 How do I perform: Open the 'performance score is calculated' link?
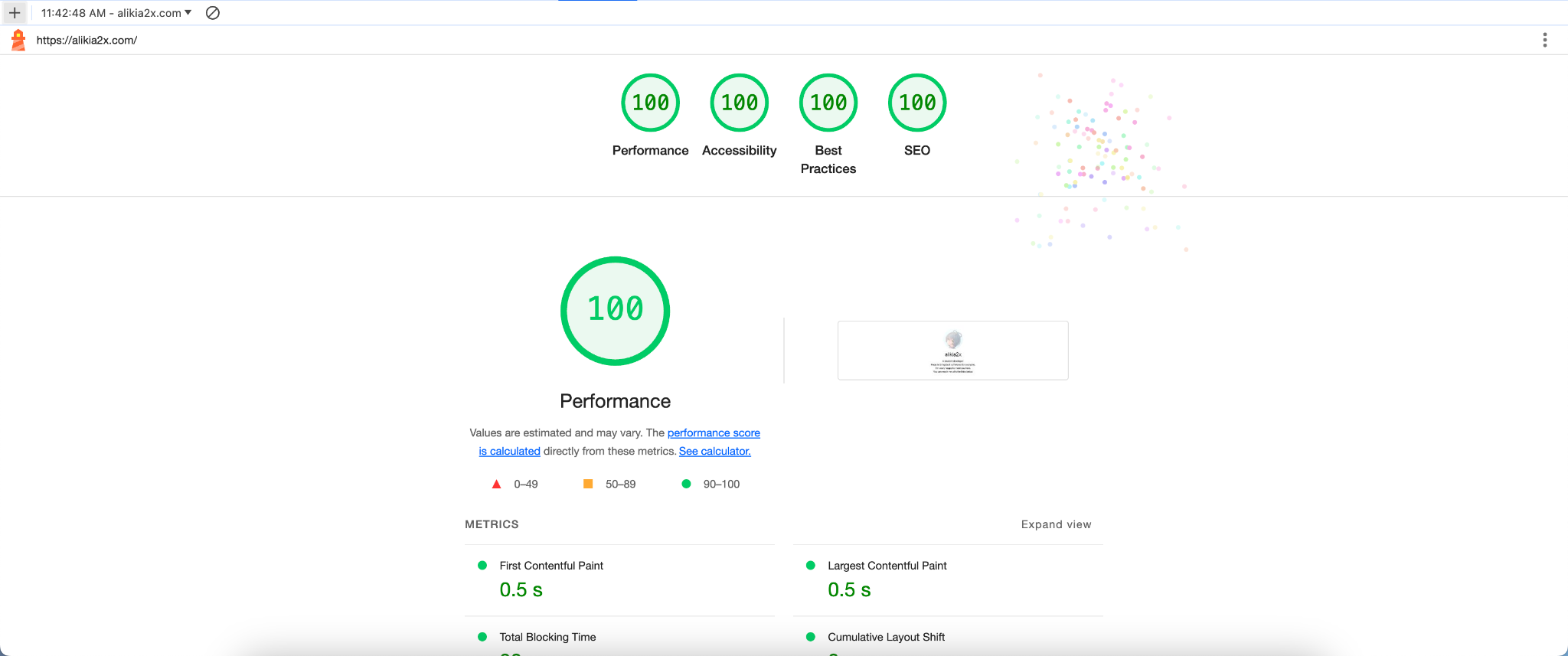coord(714,432)
